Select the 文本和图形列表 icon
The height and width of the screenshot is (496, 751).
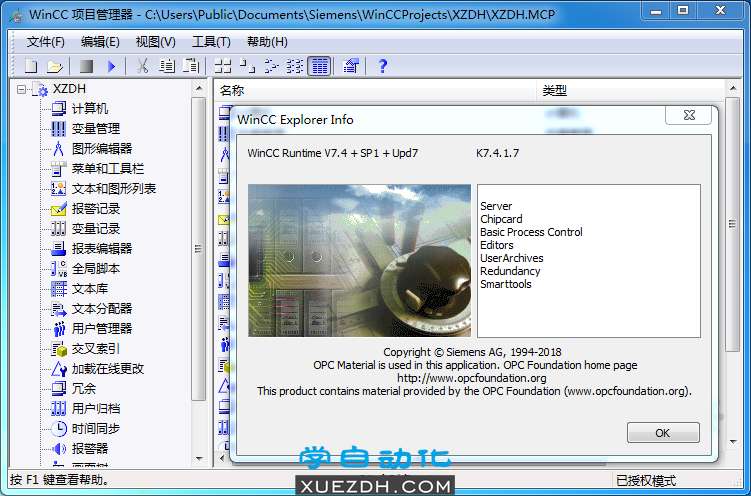[58, 189]
